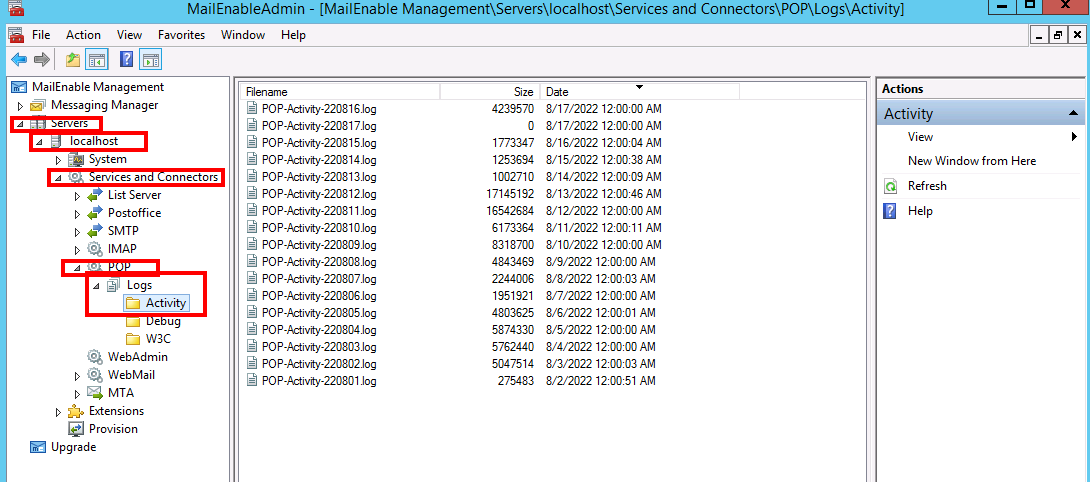The height and width of the screenshot is (482, 1090).
Task: Click the Upgrade icon in tree
Action: point(38,447)
